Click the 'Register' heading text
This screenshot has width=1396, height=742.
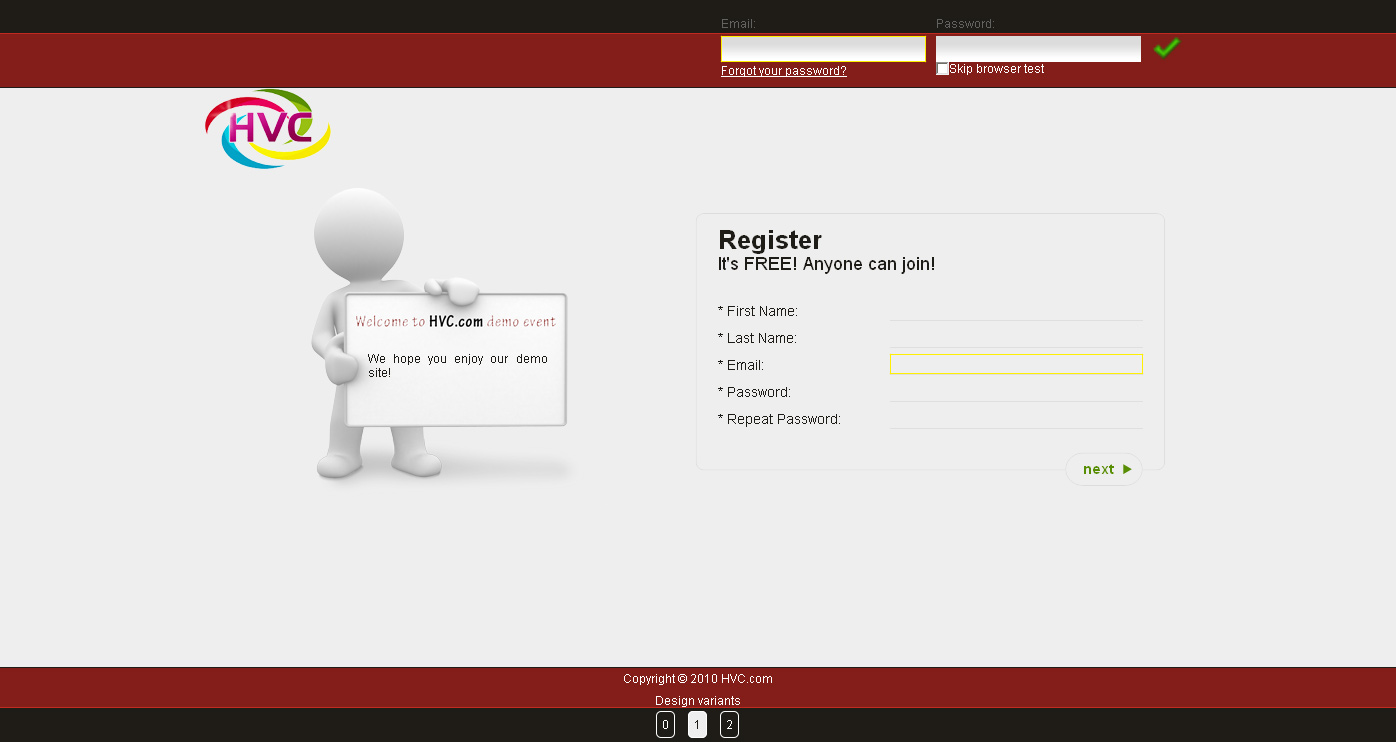coord(770,240)
